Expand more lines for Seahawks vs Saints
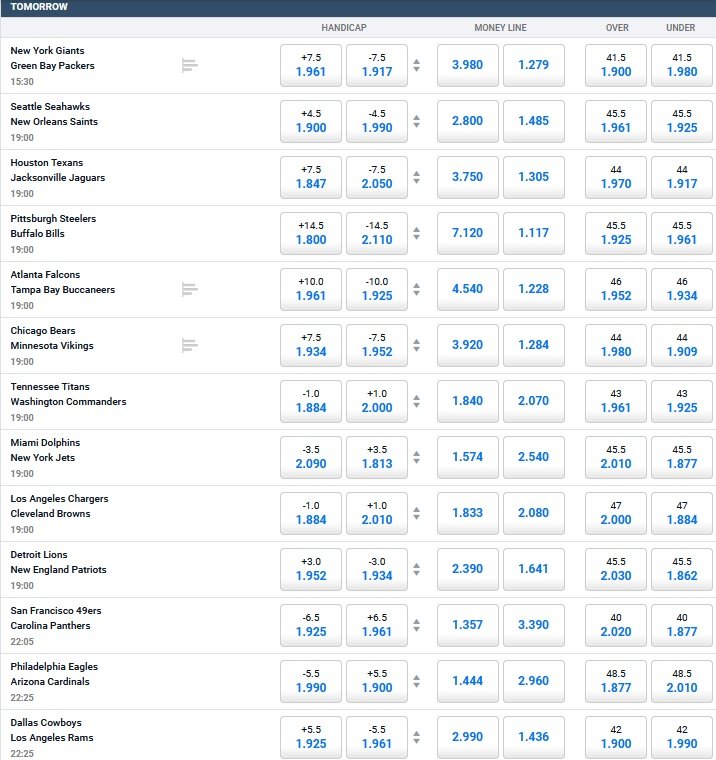Screen dimensions: 716x760 (x=416, y=121)
